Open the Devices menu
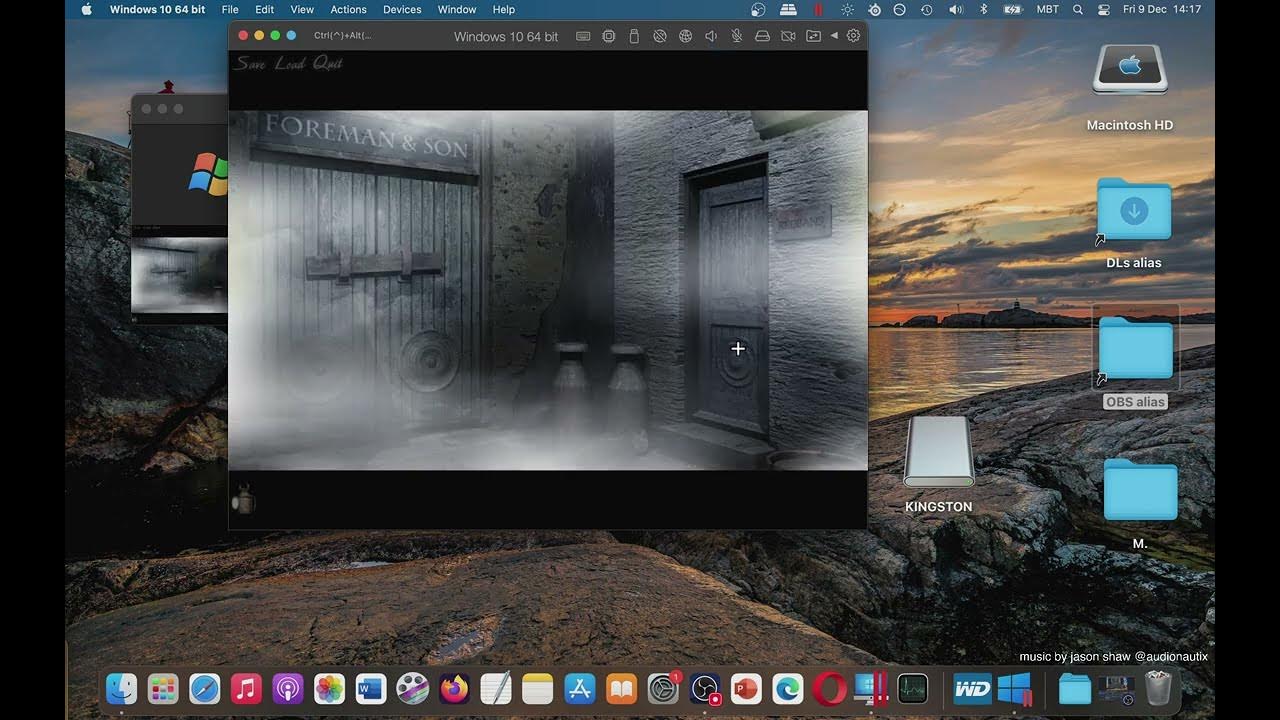Screen dimensions: 1280x720 click(402, 9)
